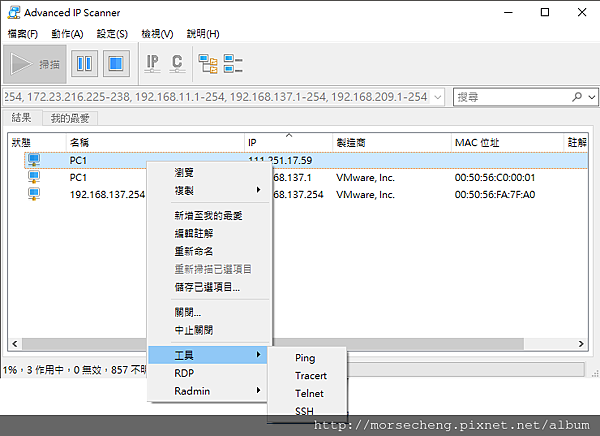The height and width of the screenshot is (436, 600).
Task: Select Telnet from the tools submenu
Action: click(307, 393)
